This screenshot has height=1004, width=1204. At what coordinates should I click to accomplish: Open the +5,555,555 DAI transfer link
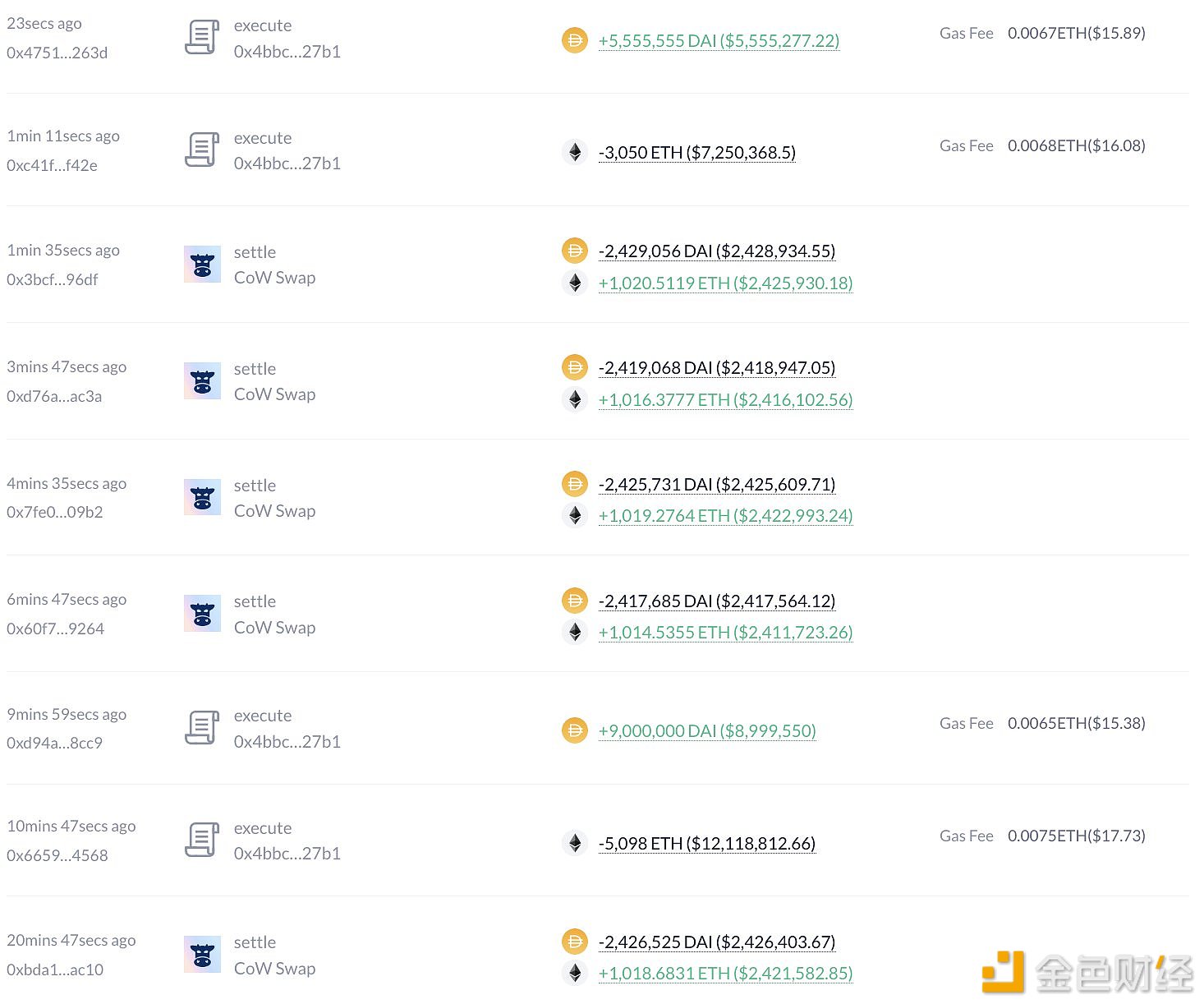click(719, 40)
